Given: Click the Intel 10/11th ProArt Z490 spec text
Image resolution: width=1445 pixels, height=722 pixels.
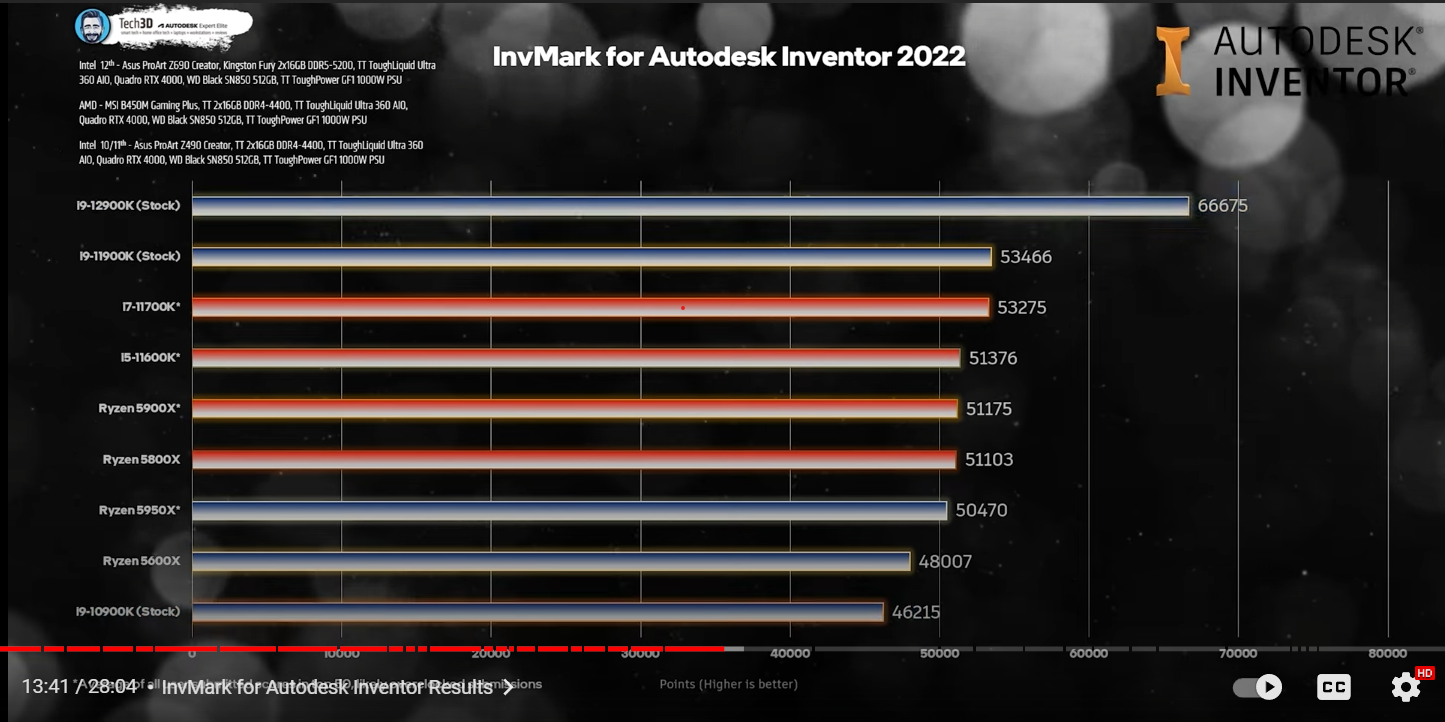Looking at the screenshot, I should coord(251,152).
